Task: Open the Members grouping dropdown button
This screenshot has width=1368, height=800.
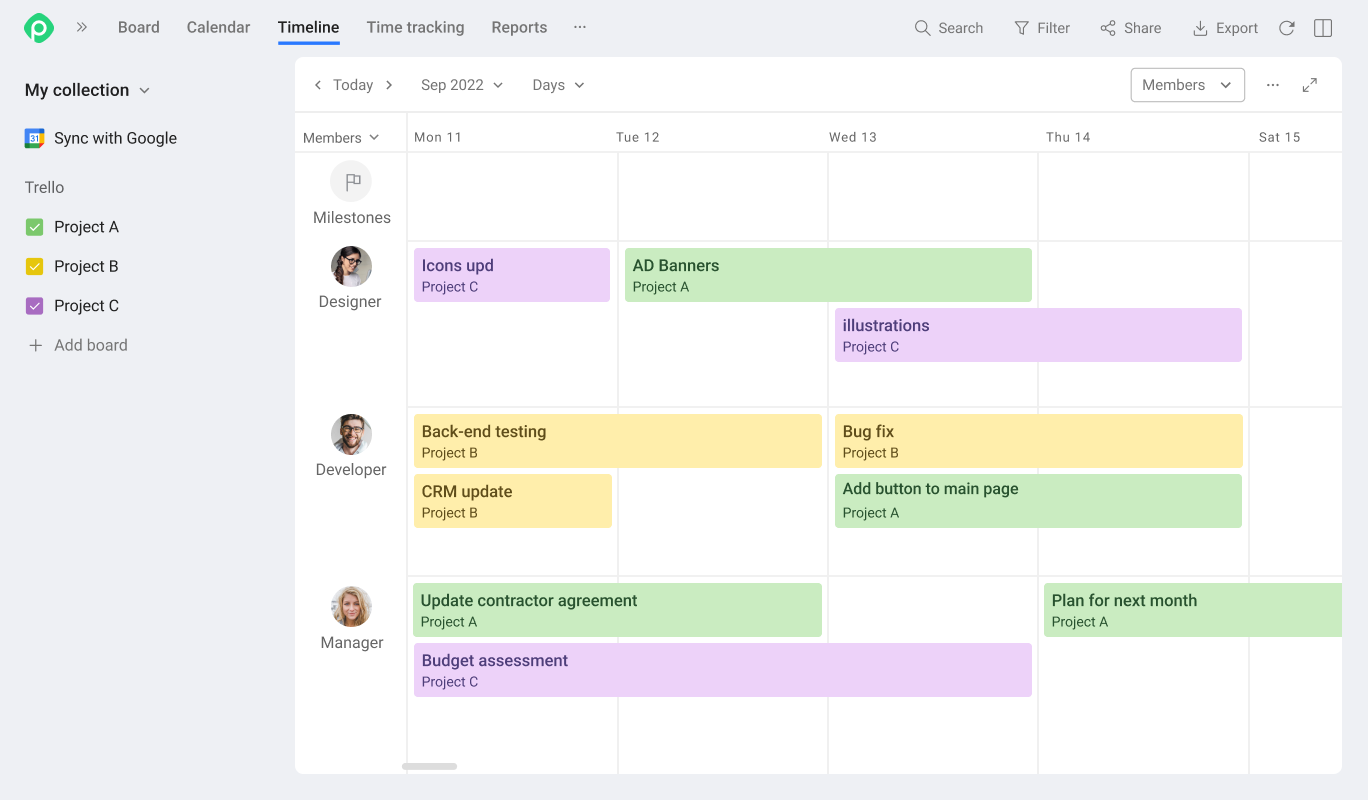Action: (1187, 85)
